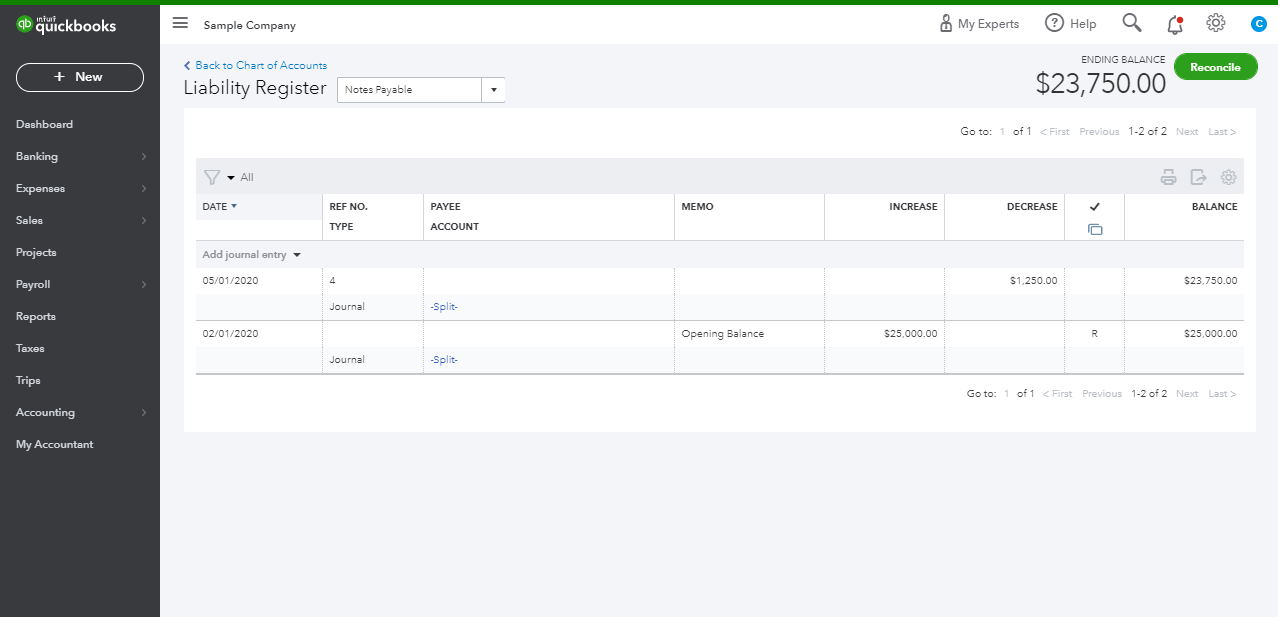Open the search magnifier icon
The width and height of the screenshot is (1278, 617).
1131,23
